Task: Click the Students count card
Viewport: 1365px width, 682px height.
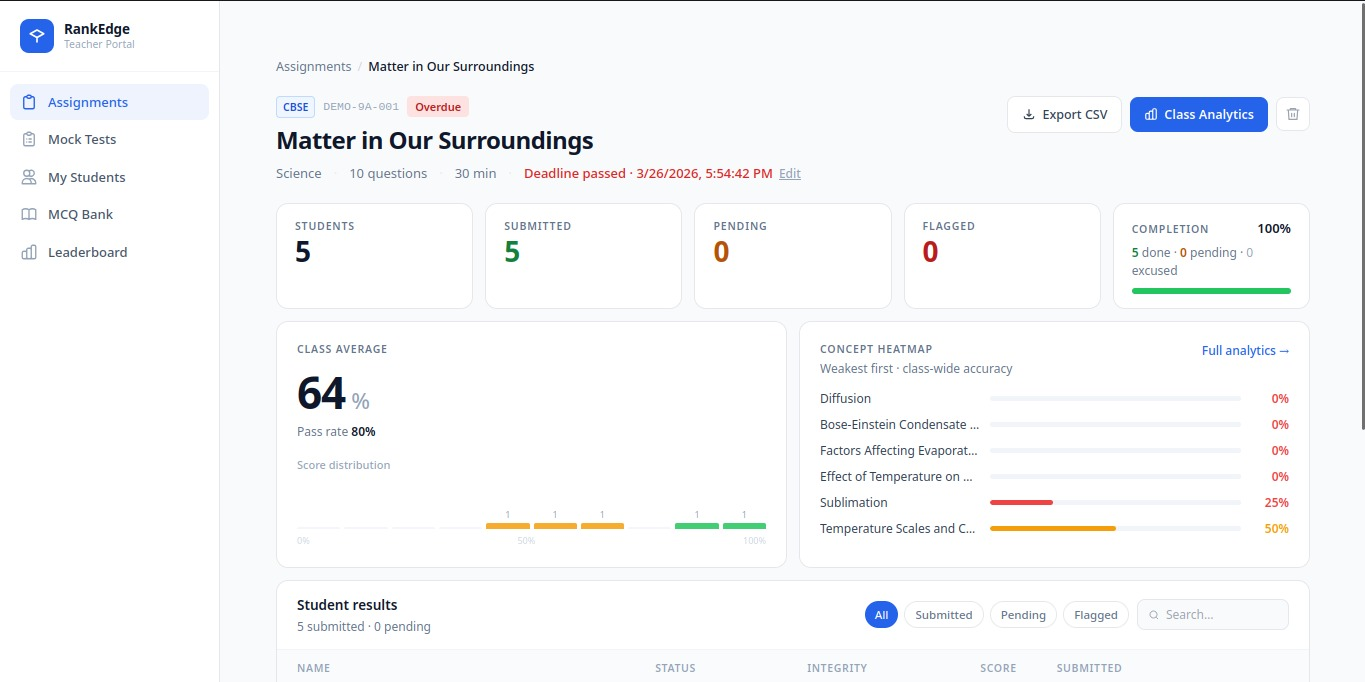Action: coord(374,256)
